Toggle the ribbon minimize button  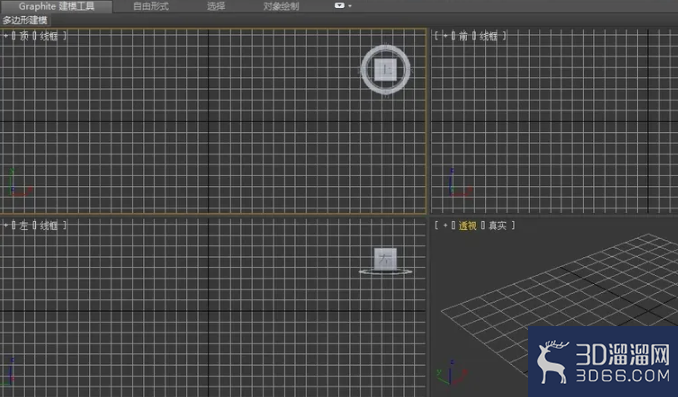pos(339,6)
